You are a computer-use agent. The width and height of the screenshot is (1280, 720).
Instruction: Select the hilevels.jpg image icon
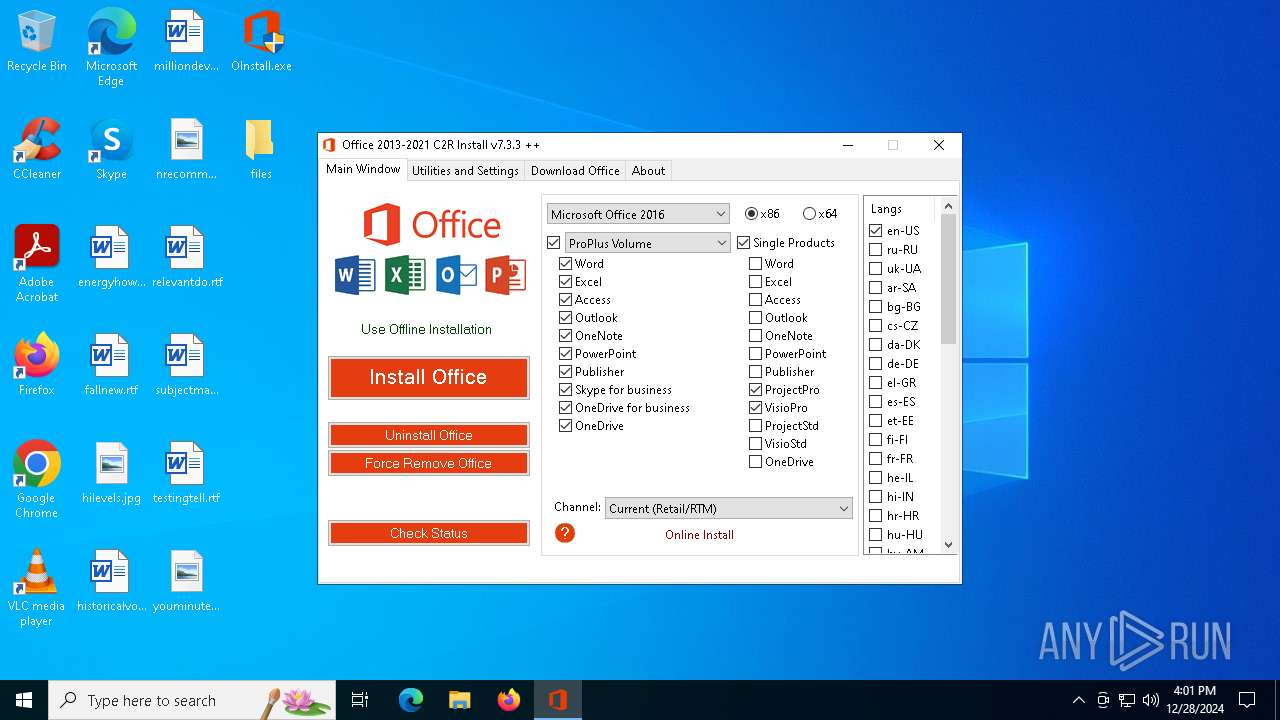pyautogui.click(x=111, y=474)
